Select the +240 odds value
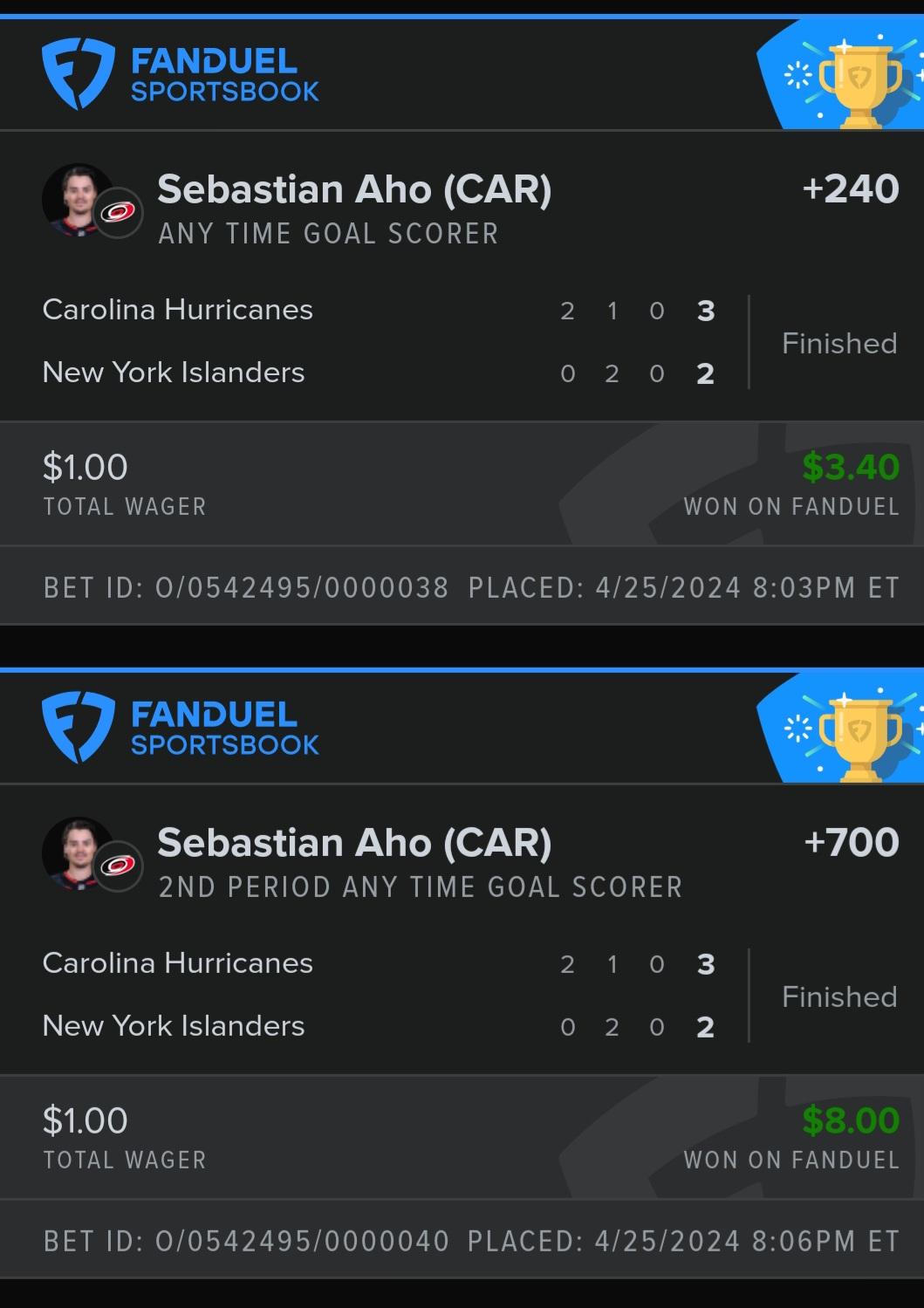This screenshot has width=924, height=1308. pos(851,188)
